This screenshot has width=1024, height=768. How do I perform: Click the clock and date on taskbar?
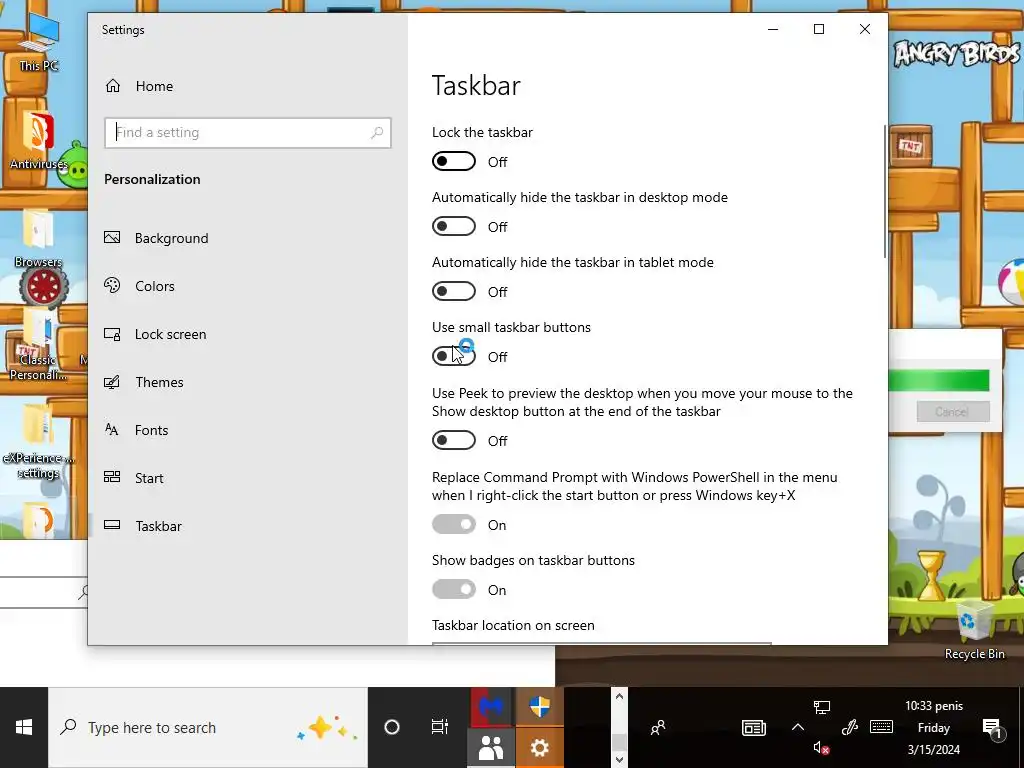click(x=934, y=727)
